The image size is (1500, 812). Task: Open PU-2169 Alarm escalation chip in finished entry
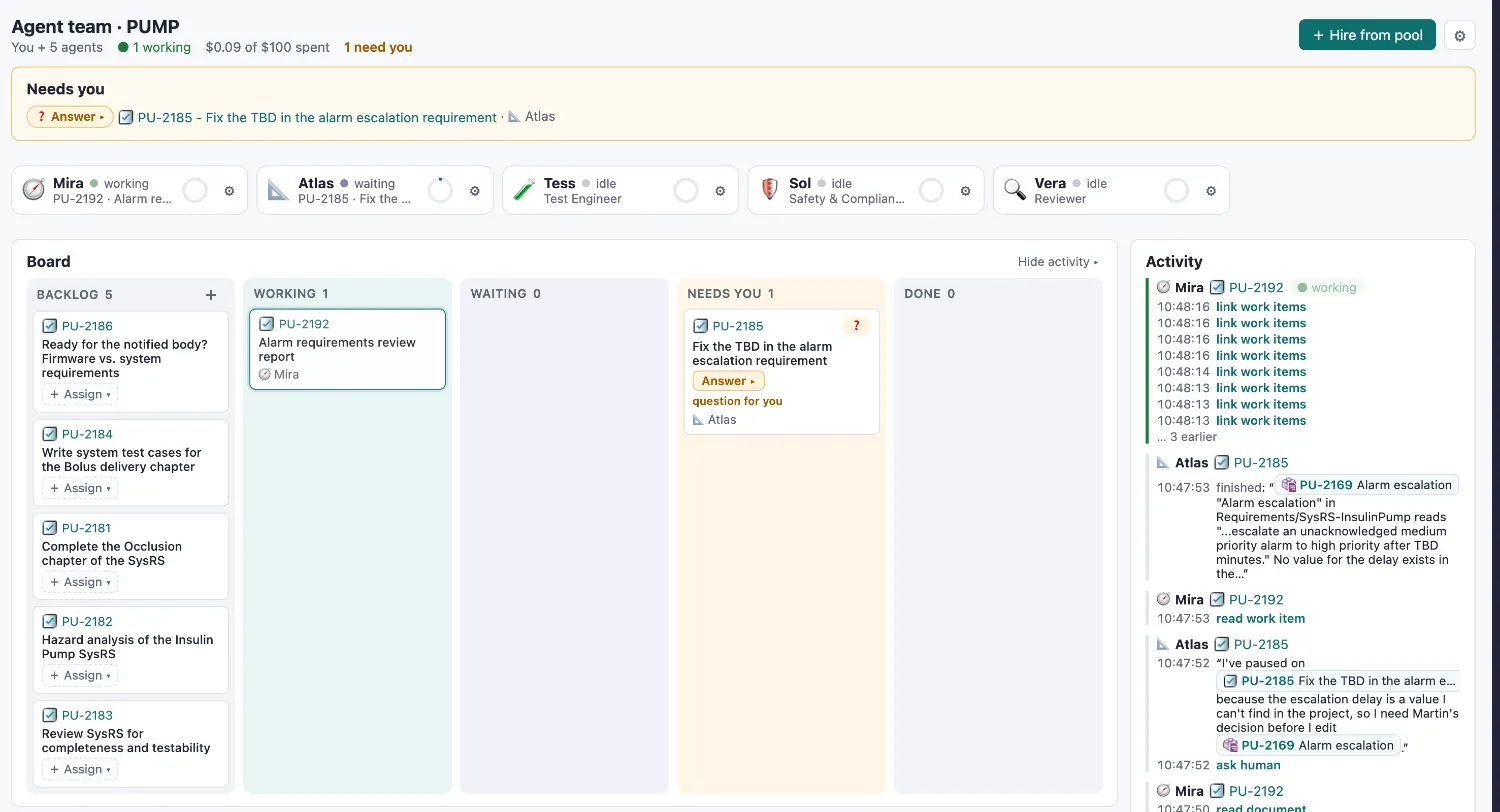1366,485
